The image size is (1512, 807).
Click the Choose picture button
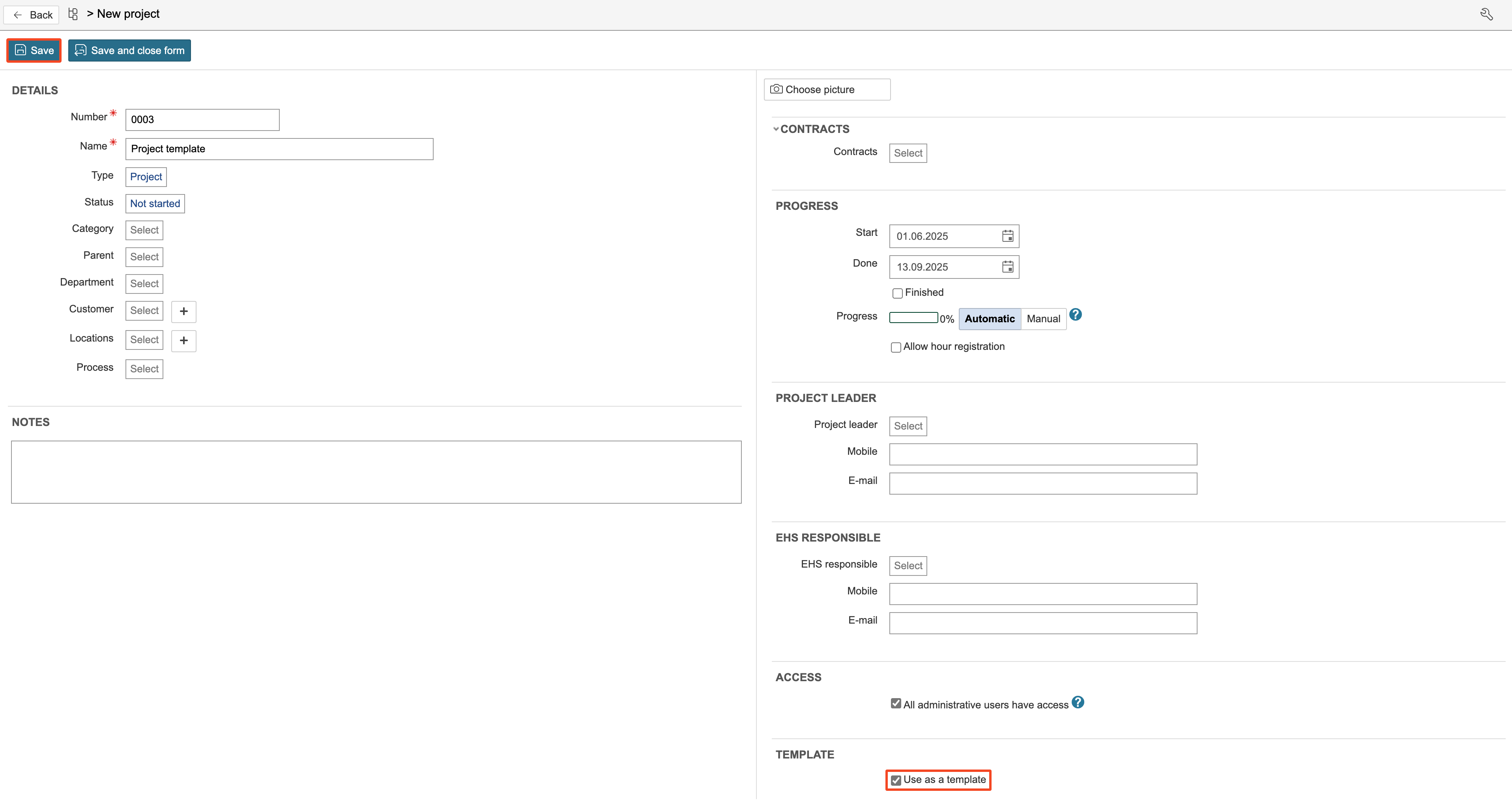tap(827, 90)
